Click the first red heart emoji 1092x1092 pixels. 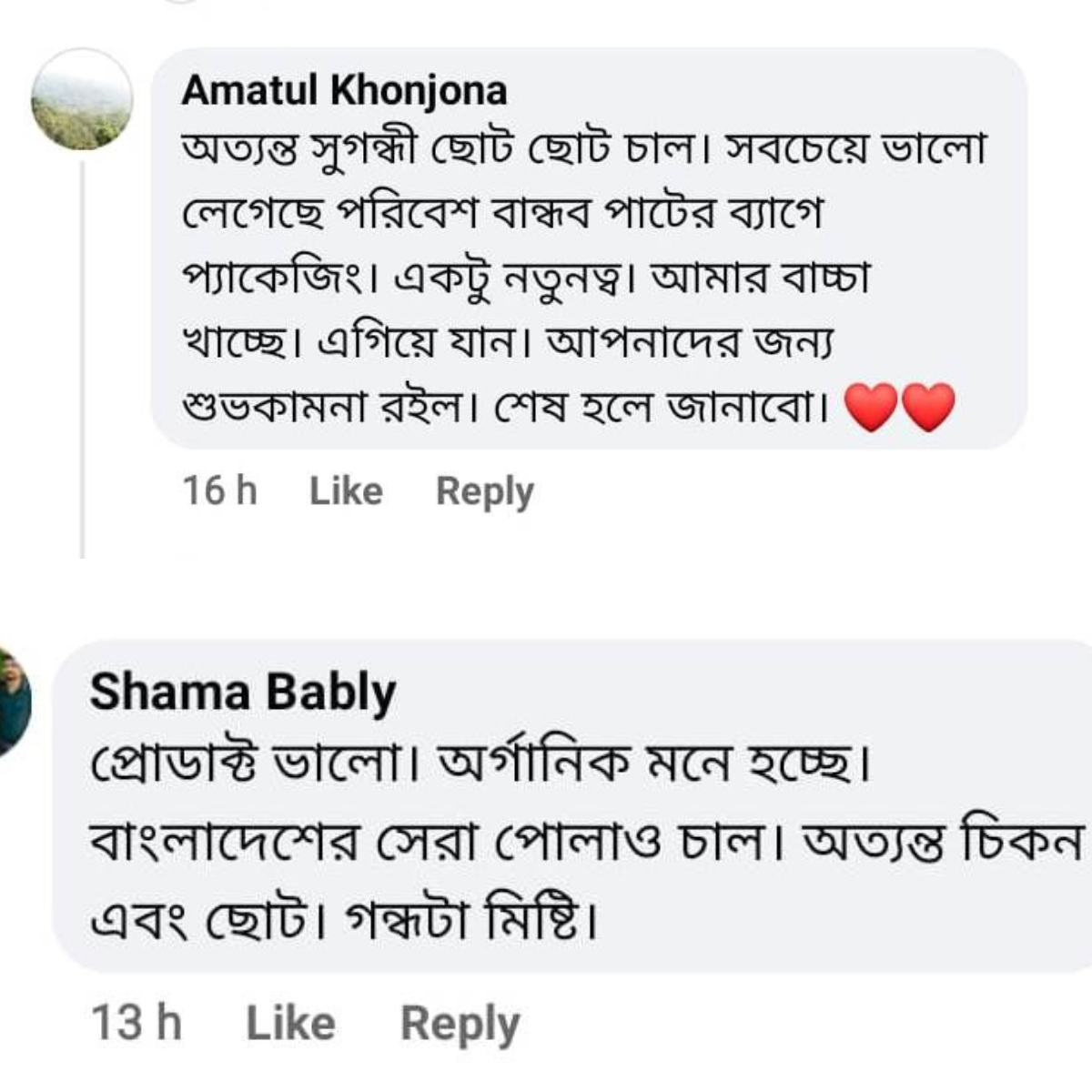(x=872, y=407)
